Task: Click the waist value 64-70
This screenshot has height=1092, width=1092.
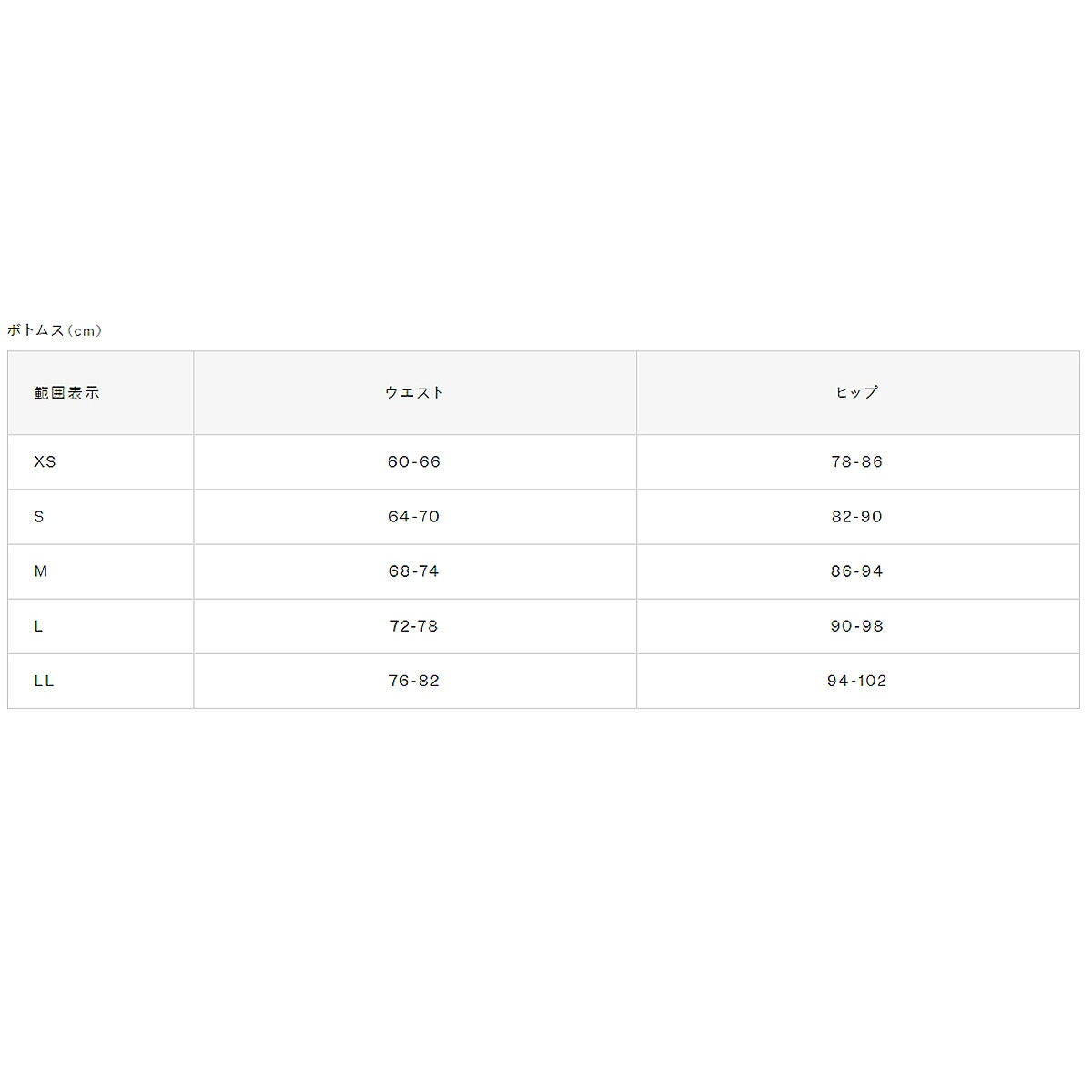Action: click(414, 517)
